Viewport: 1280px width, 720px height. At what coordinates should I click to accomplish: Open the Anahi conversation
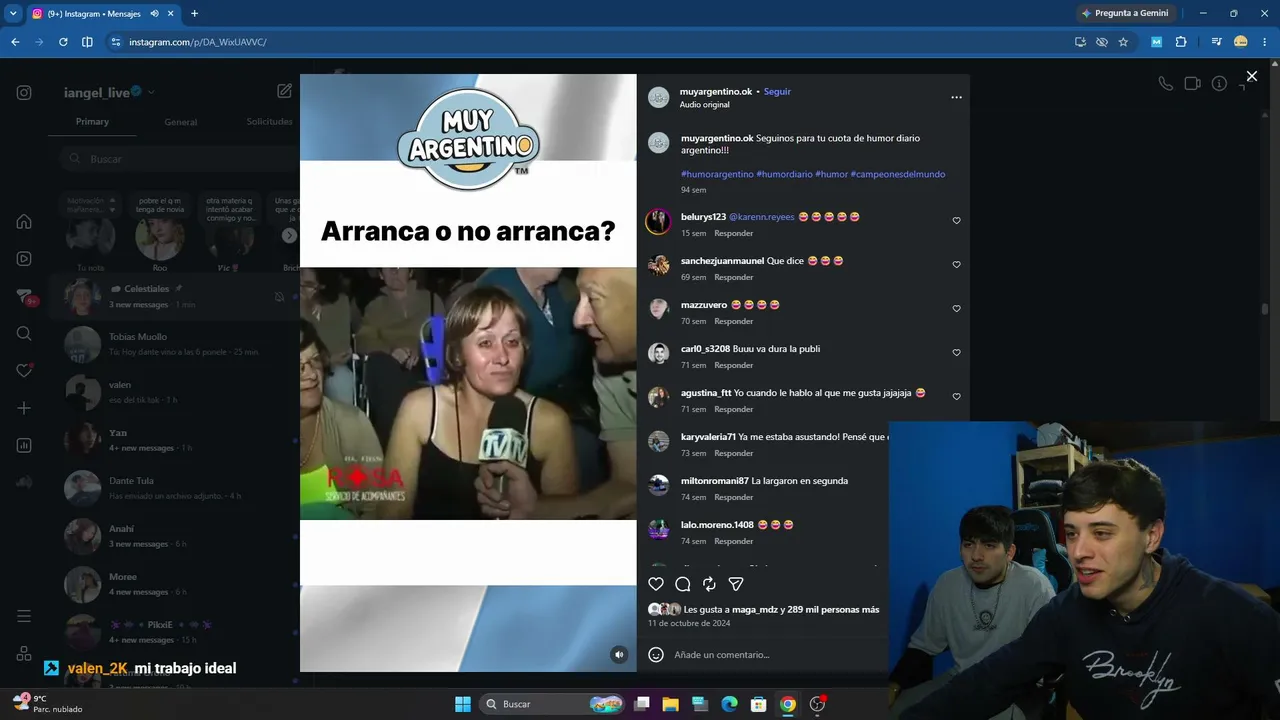pyautogui.click(x=176, y=536)
